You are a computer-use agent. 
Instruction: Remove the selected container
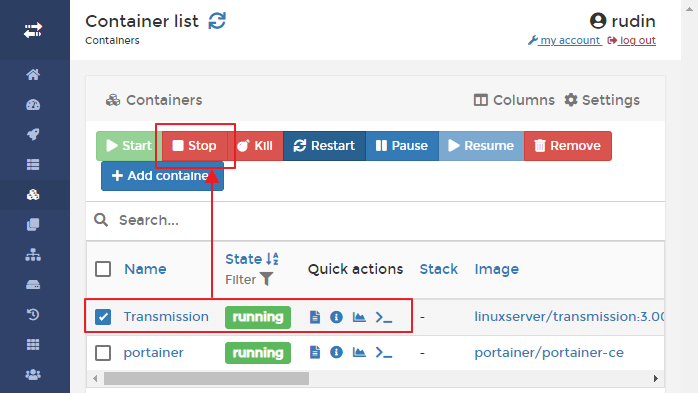coord(568,146)
